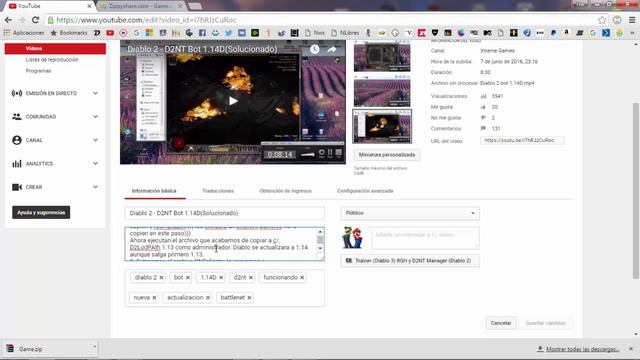Click the video URL field

522,140
